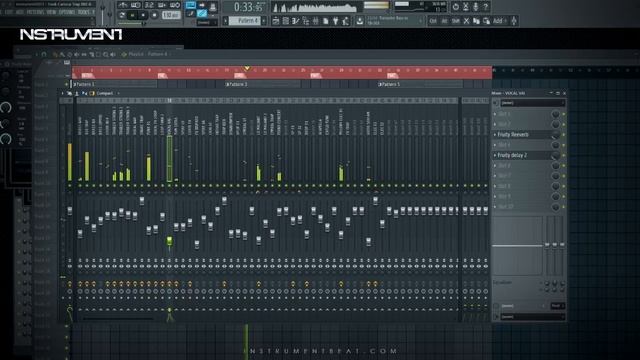This screenshot has width=640, height=360.
Task: Click the Pattern 5 clip in playlist
Action: [420, 84]
